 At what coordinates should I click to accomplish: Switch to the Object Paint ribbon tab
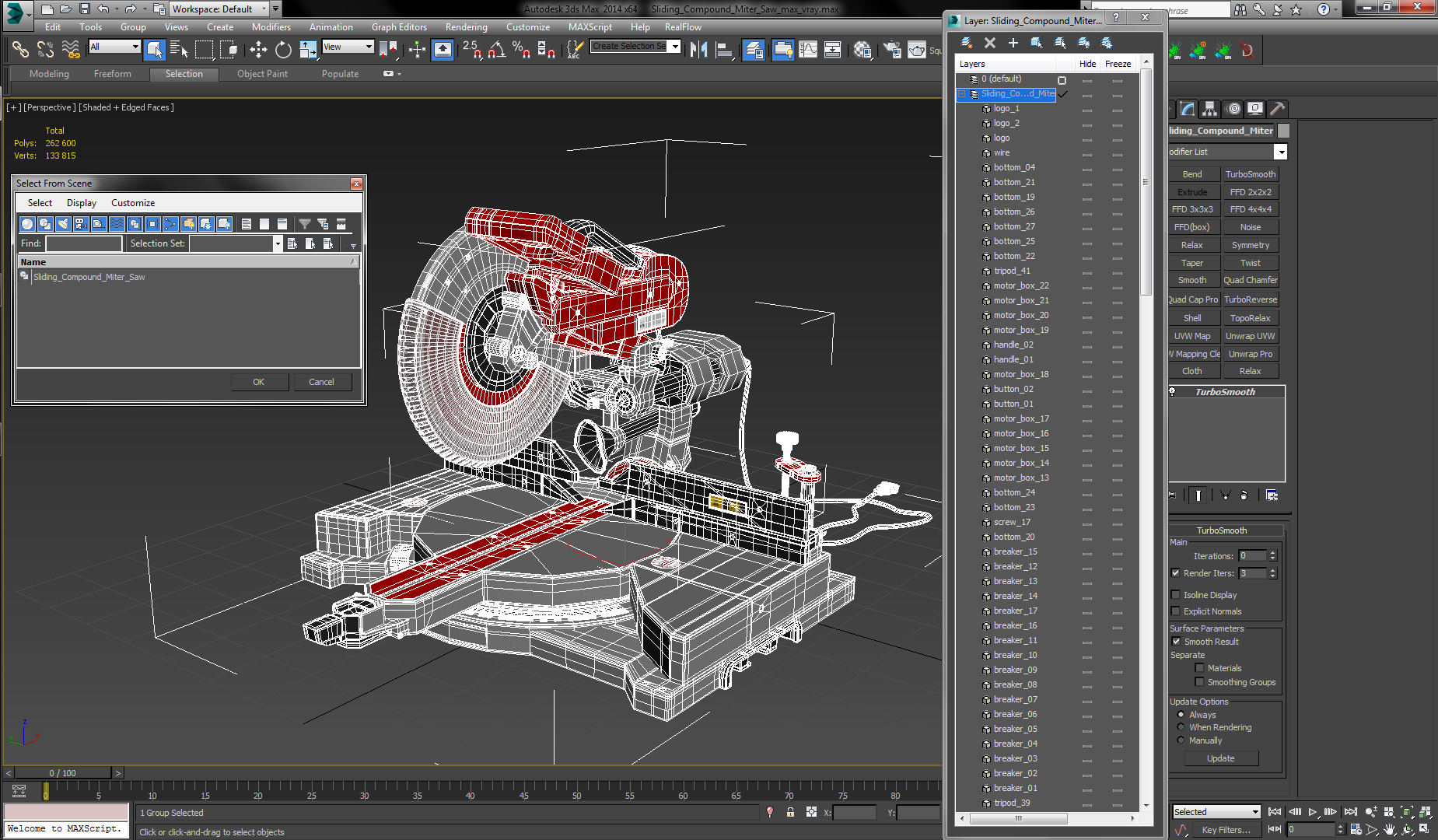coord(262,74)
